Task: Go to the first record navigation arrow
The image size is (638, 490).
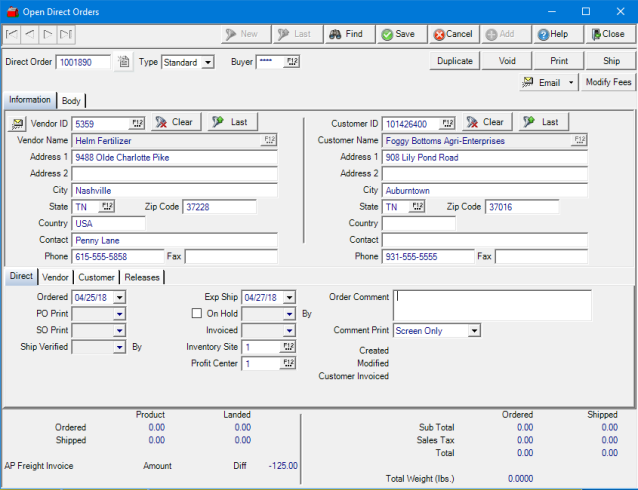Action: pos(12,34)
